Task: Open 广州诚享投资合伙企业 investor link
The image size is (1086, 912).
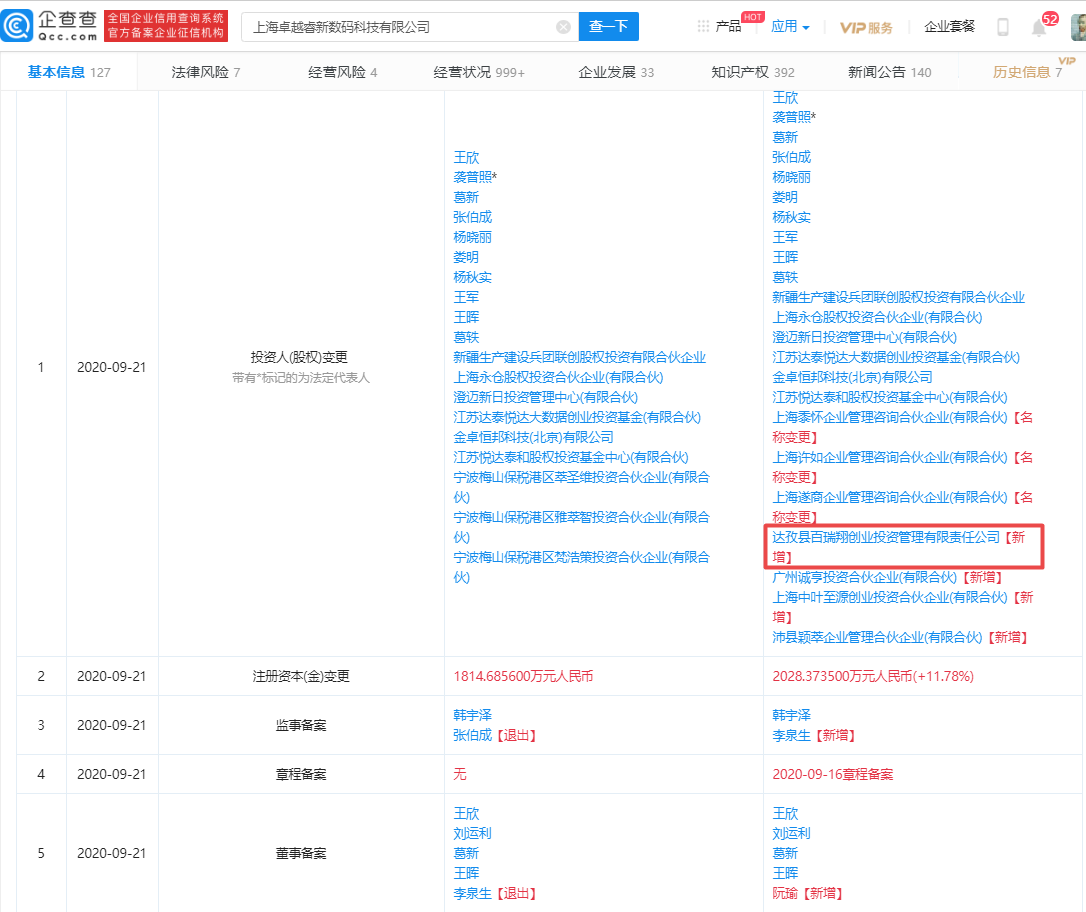Action: [x=865, y=577]
